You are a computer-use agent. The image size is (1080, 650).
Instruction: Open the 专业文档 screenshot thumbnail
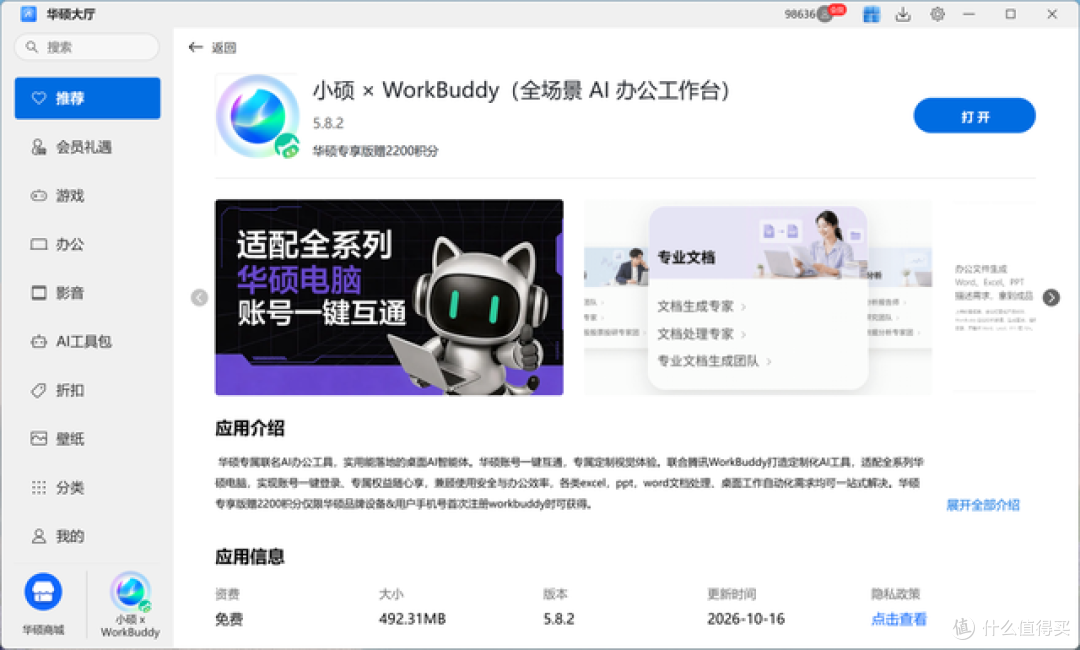[758, 297]
